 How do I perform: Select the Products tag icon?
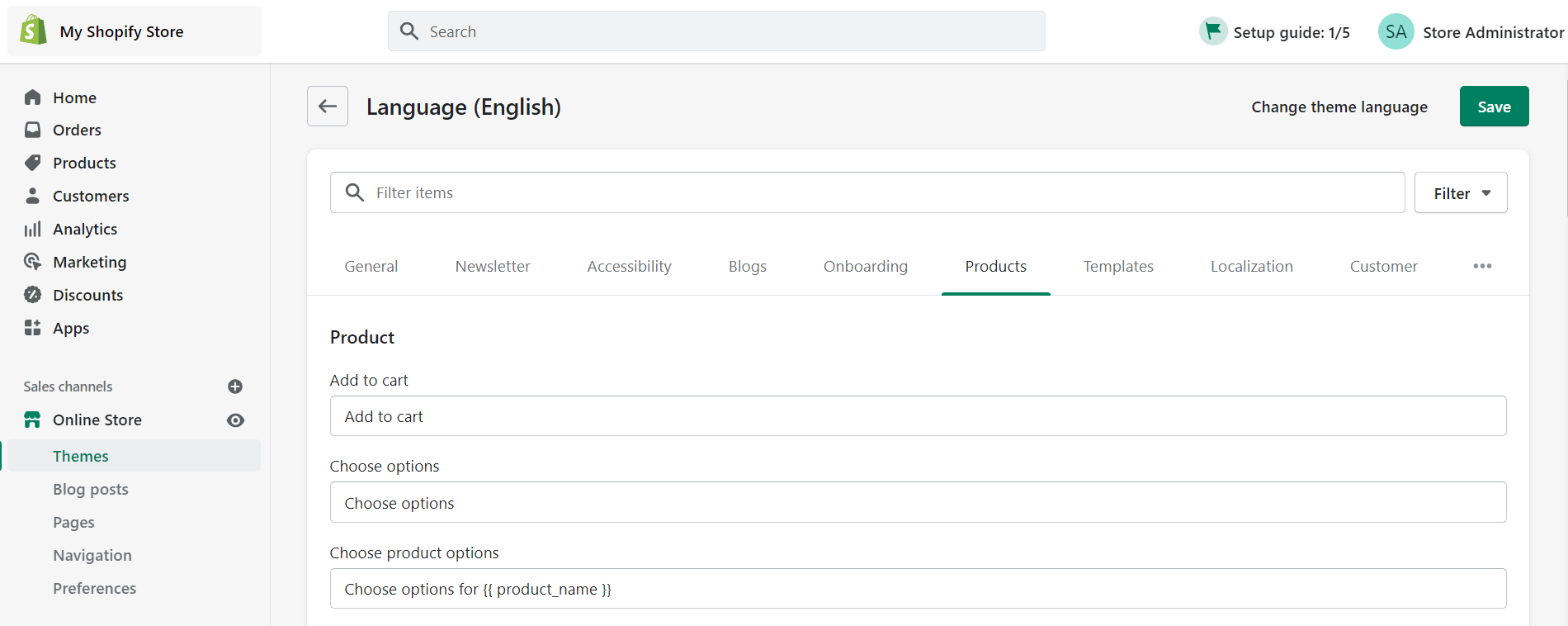pyautogui.click(x=32, y=163)
